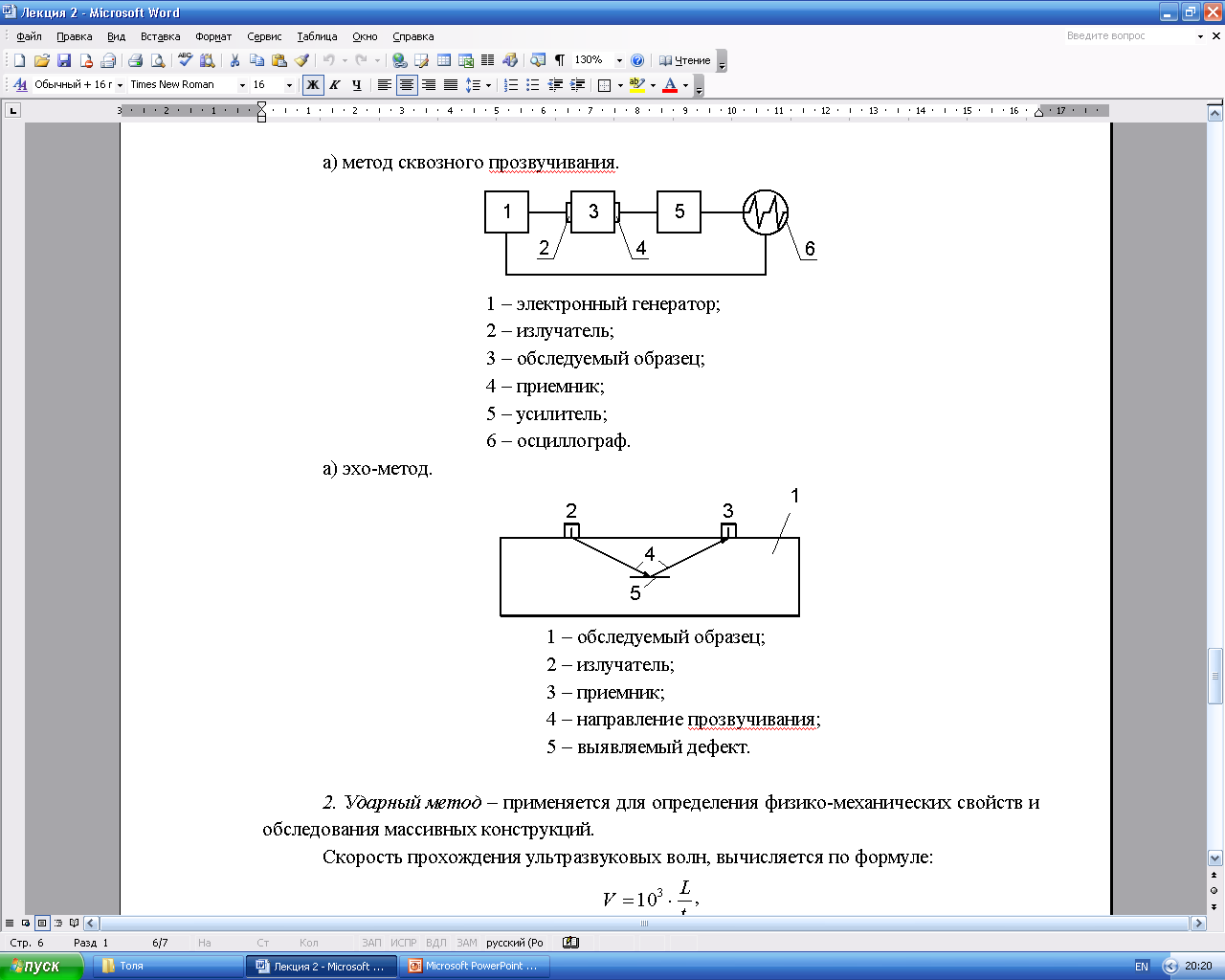This screenshot has width=1225, height=980.
Task: Click the Columns icon
Action: click(x=487, y=60)
